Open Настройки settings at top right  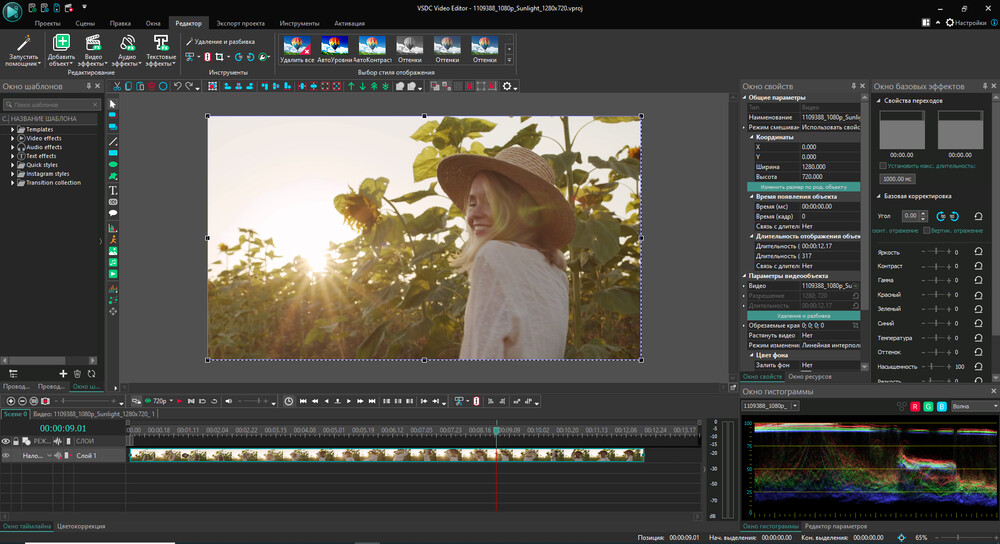click(x=966, y=22)
